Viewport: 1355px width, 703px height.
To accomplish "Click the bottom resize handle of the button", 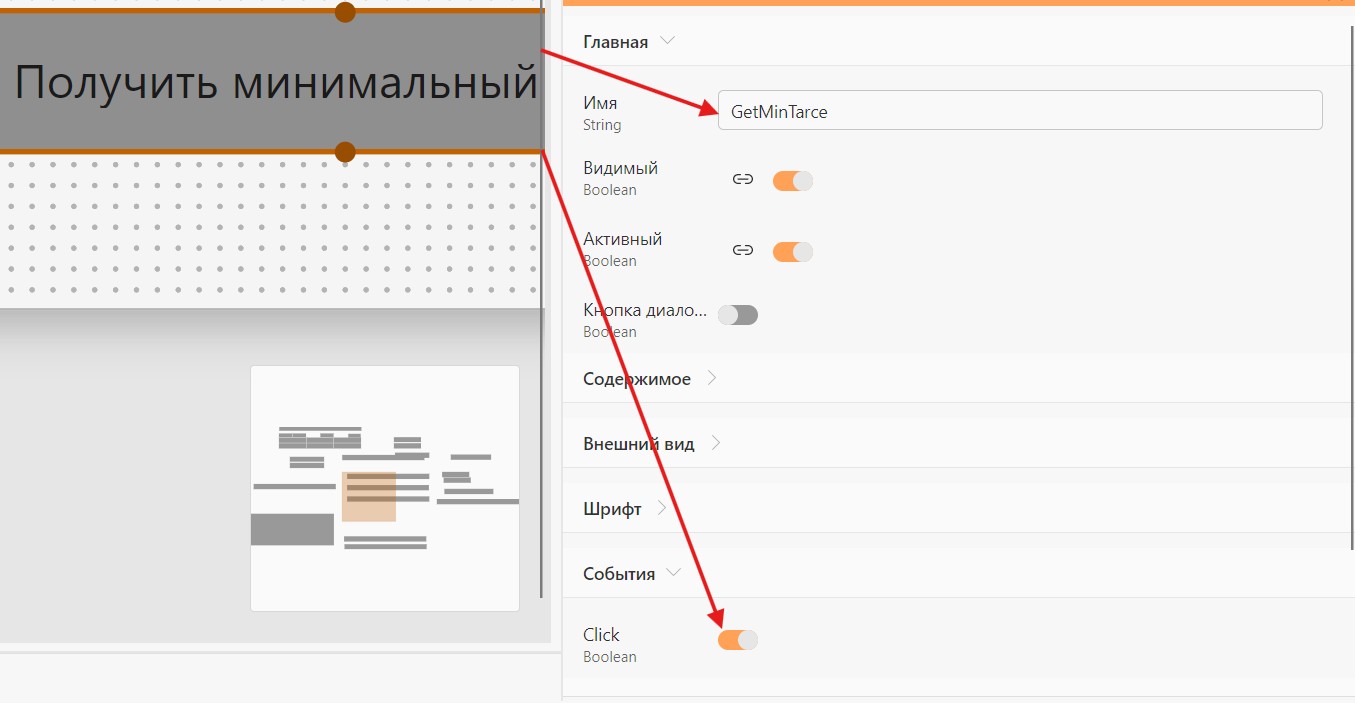I will 345,152.
